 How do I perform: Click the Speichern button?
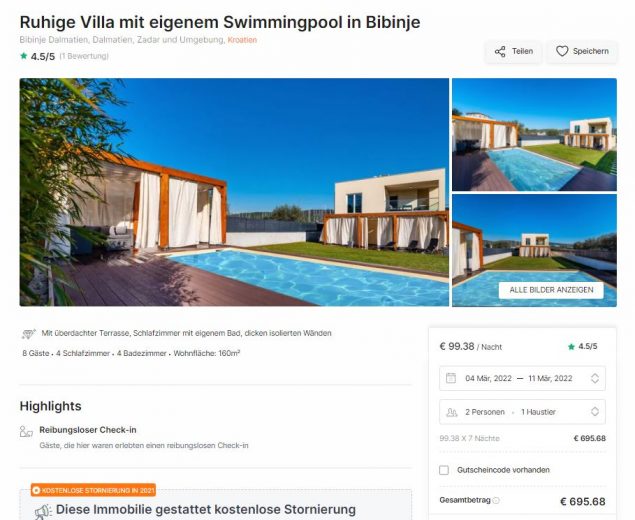(x=582, y=51)
